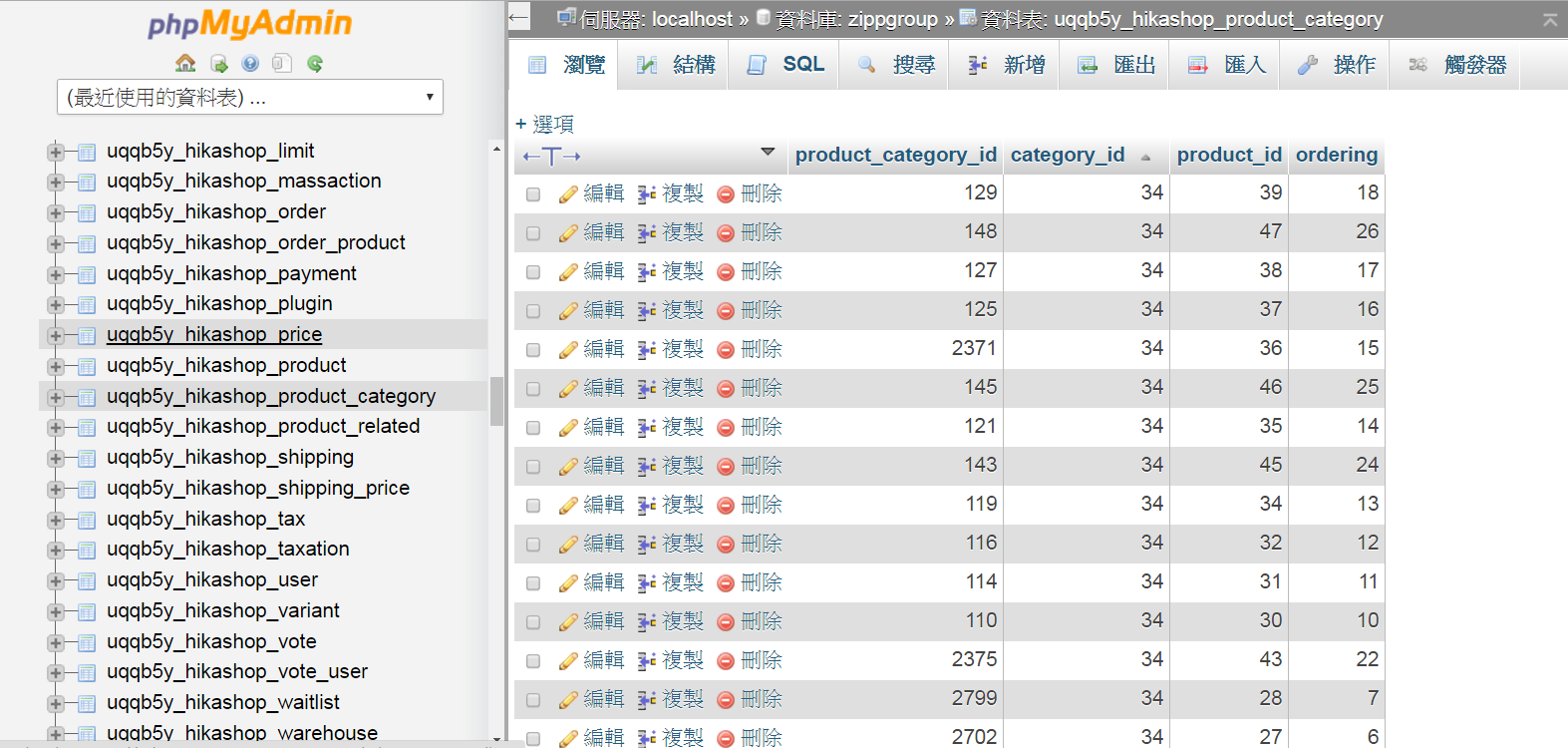Expand uqqb5y_hikashop_shipping tree node

click(56, 459)
